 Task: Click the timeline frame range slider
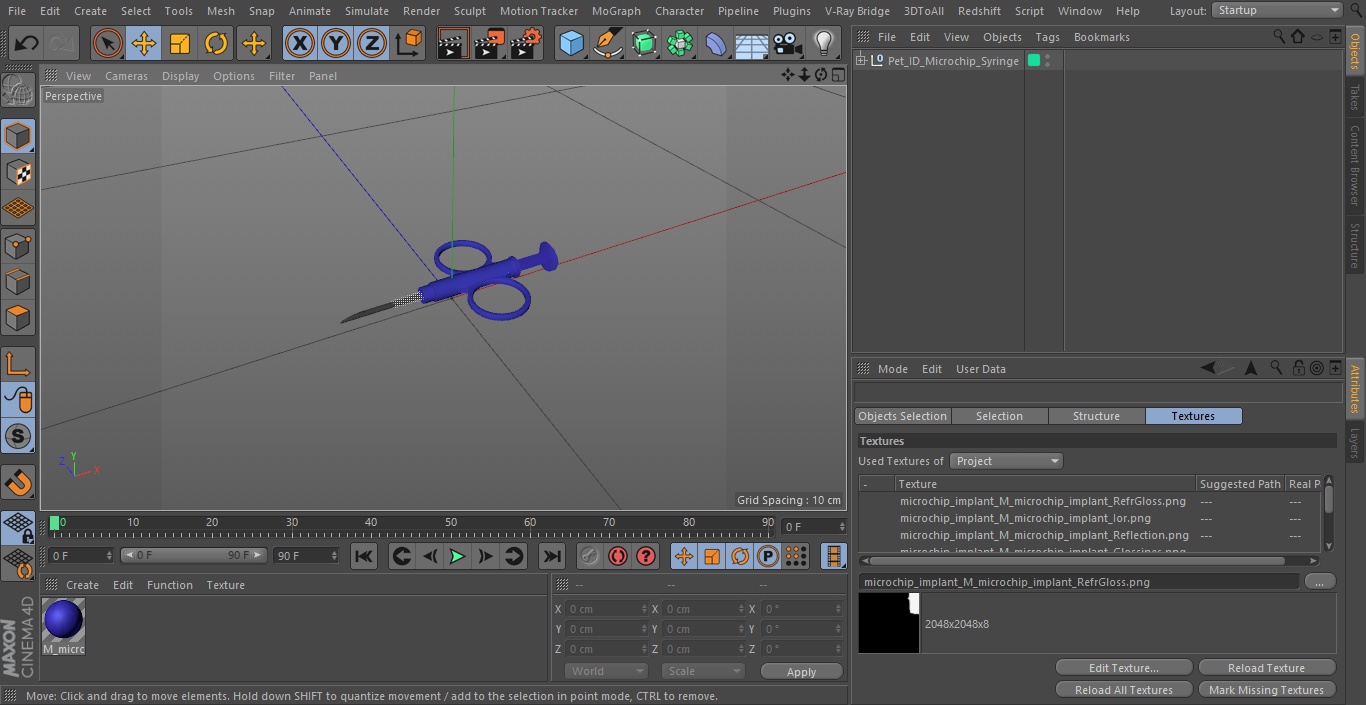click(x=194, y=555)
